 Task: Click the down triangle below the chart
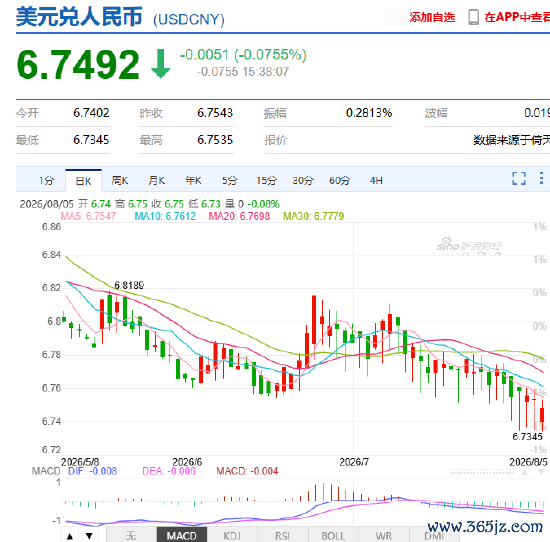(89, 536)
